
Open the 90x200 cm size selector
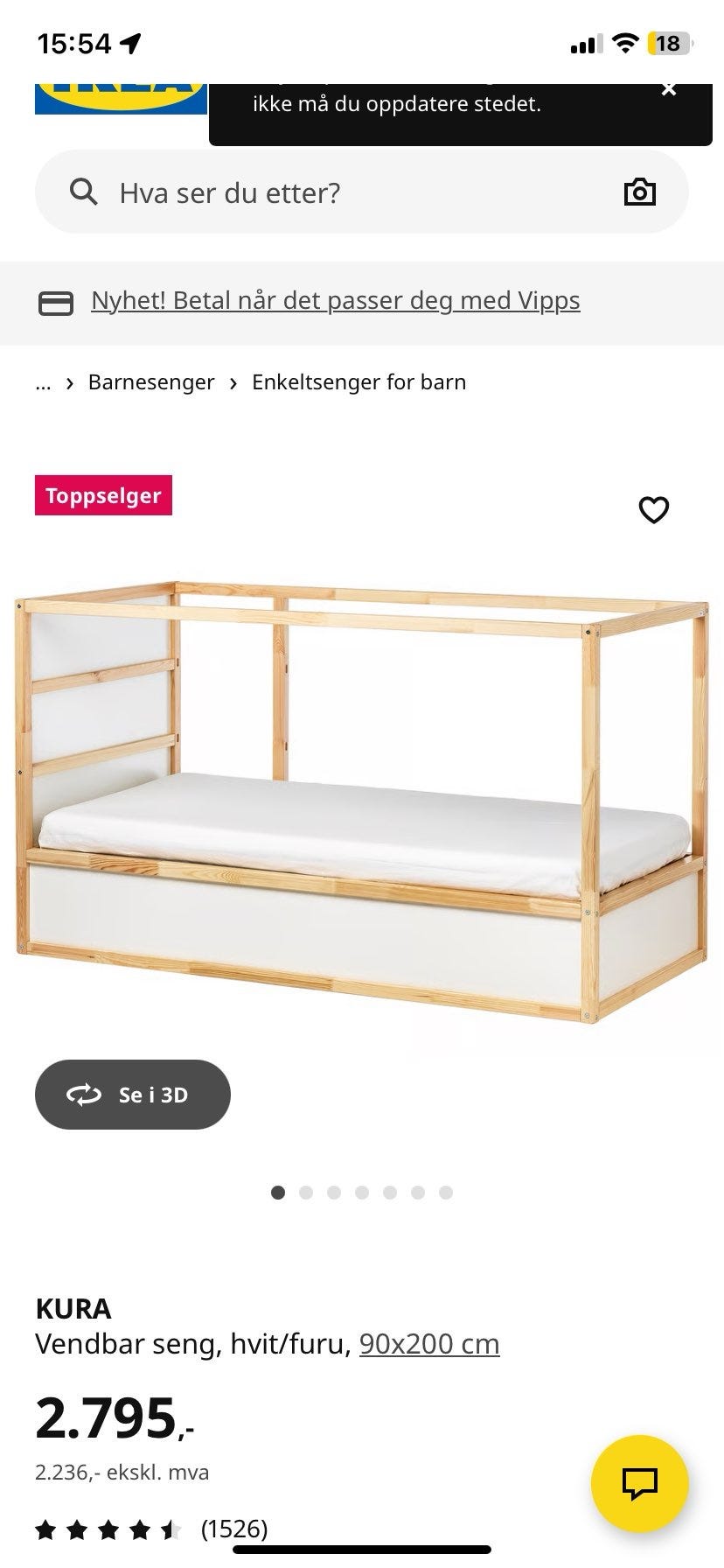(x=429, y=1343)
